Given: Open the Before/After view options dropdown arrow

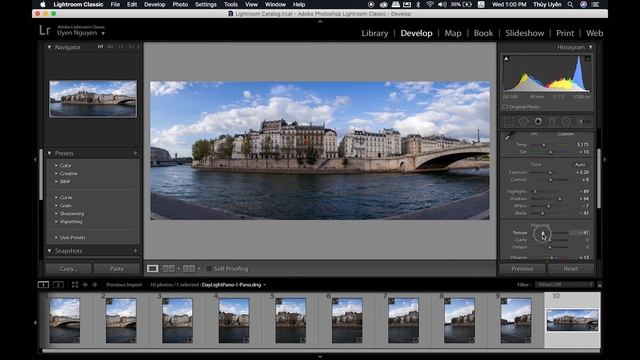Looking at the screenshot, I should [199, 269].
